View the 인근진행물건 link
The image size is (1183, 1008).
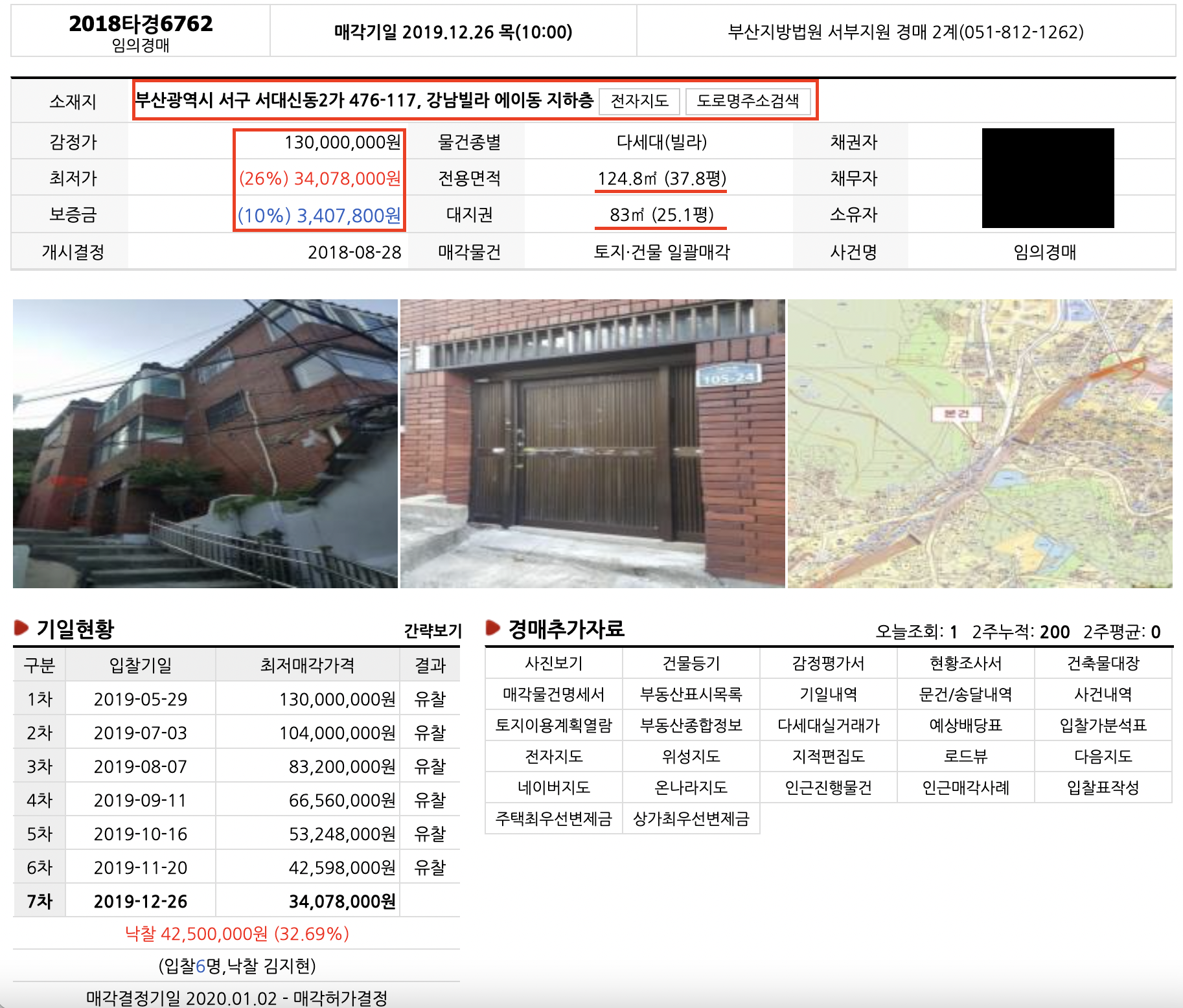(829, 788)
